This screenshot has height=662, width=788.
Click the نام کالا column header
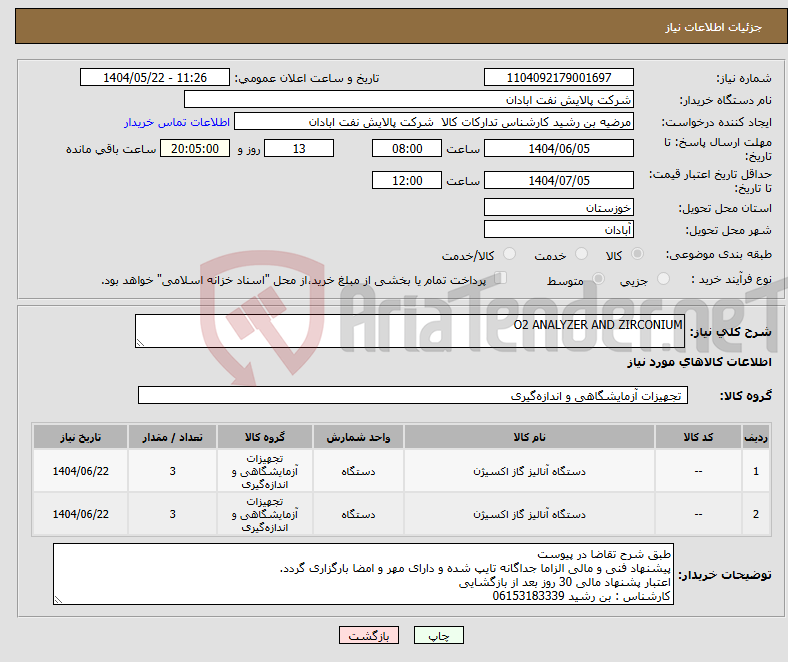tap(529, 437)
